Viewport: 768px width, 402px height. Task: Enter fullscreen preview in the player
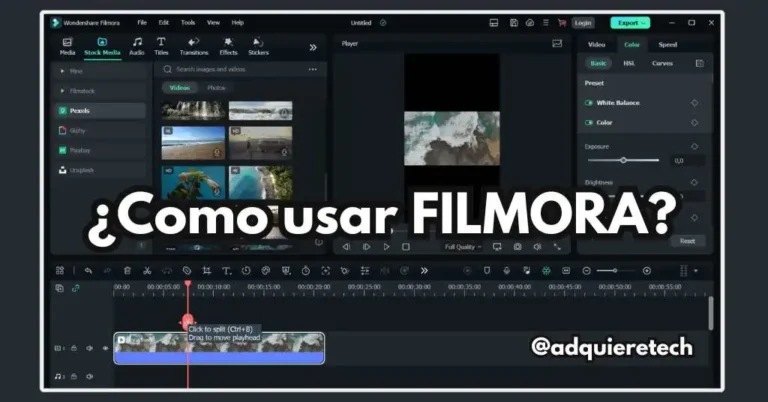pos(557,247)
